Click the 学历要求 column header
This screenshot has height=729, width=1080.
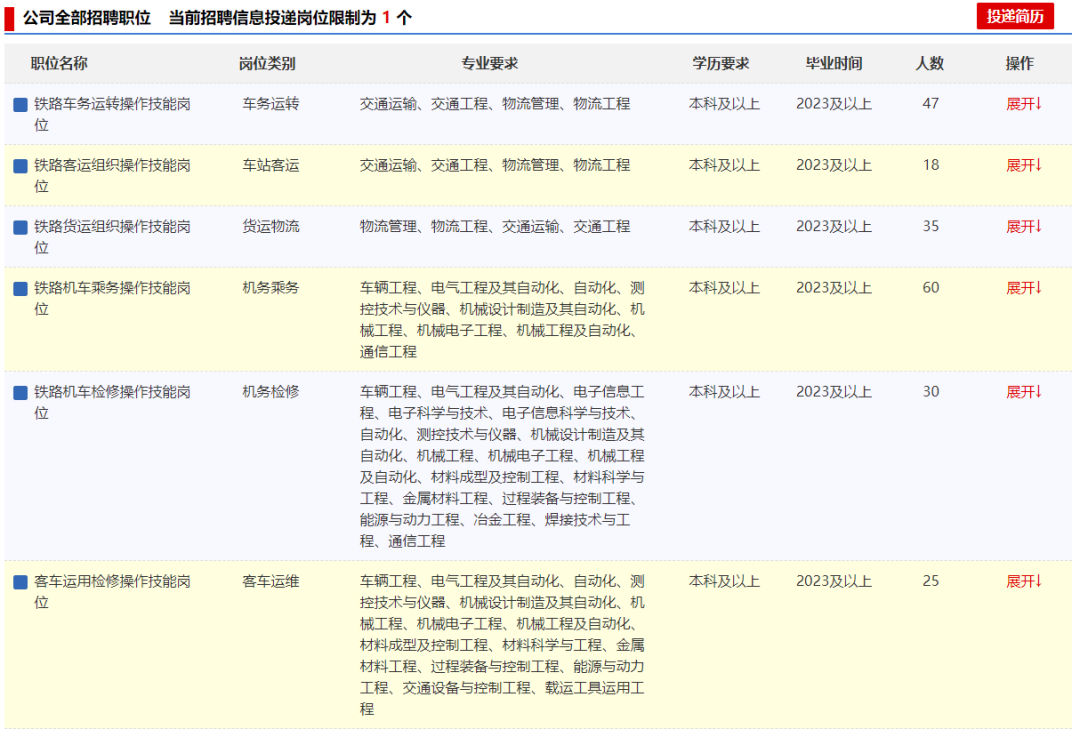(720, 63)
